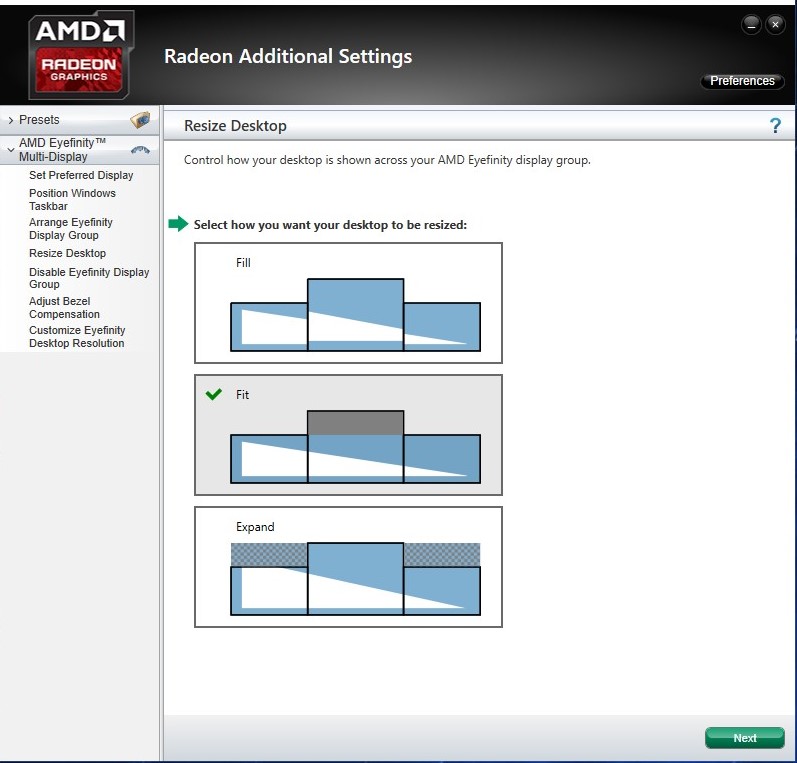797x763 pixels.
Task: Open Set Preferred Display page
Action: click(x=81, y=175)
